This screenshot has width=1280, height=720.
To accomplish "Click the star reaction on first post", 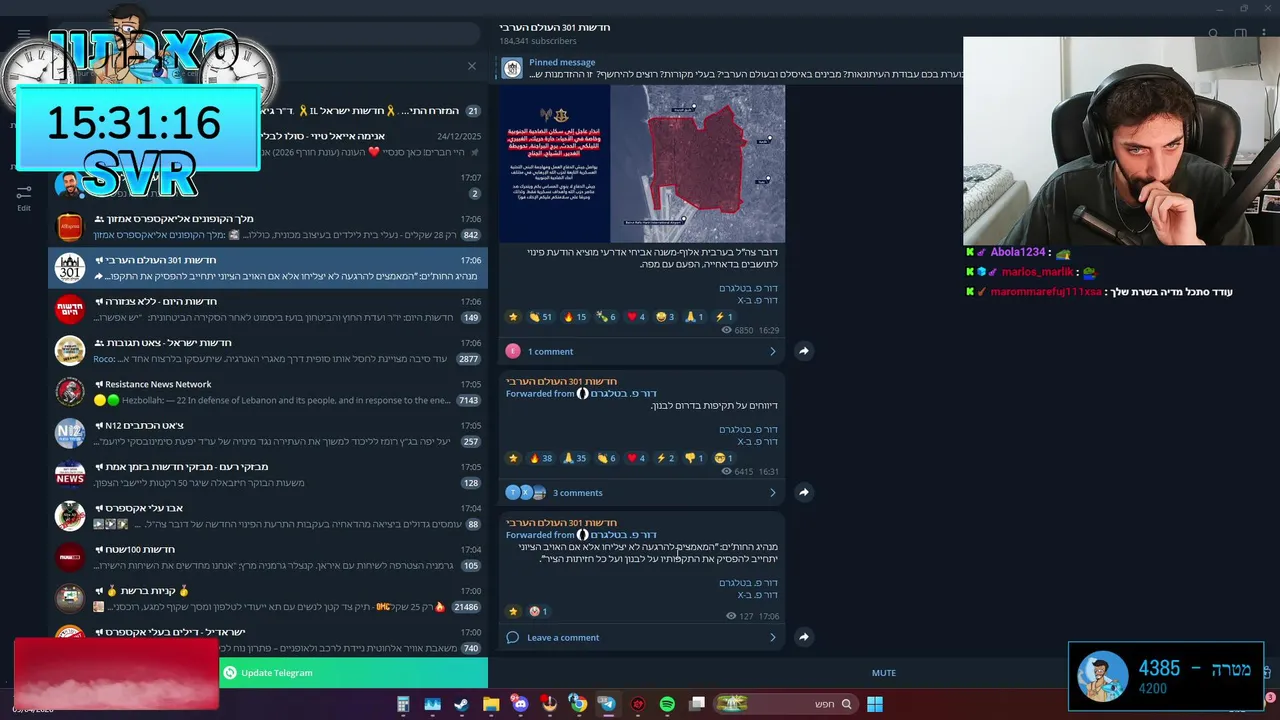I will (x=513, y=317).
